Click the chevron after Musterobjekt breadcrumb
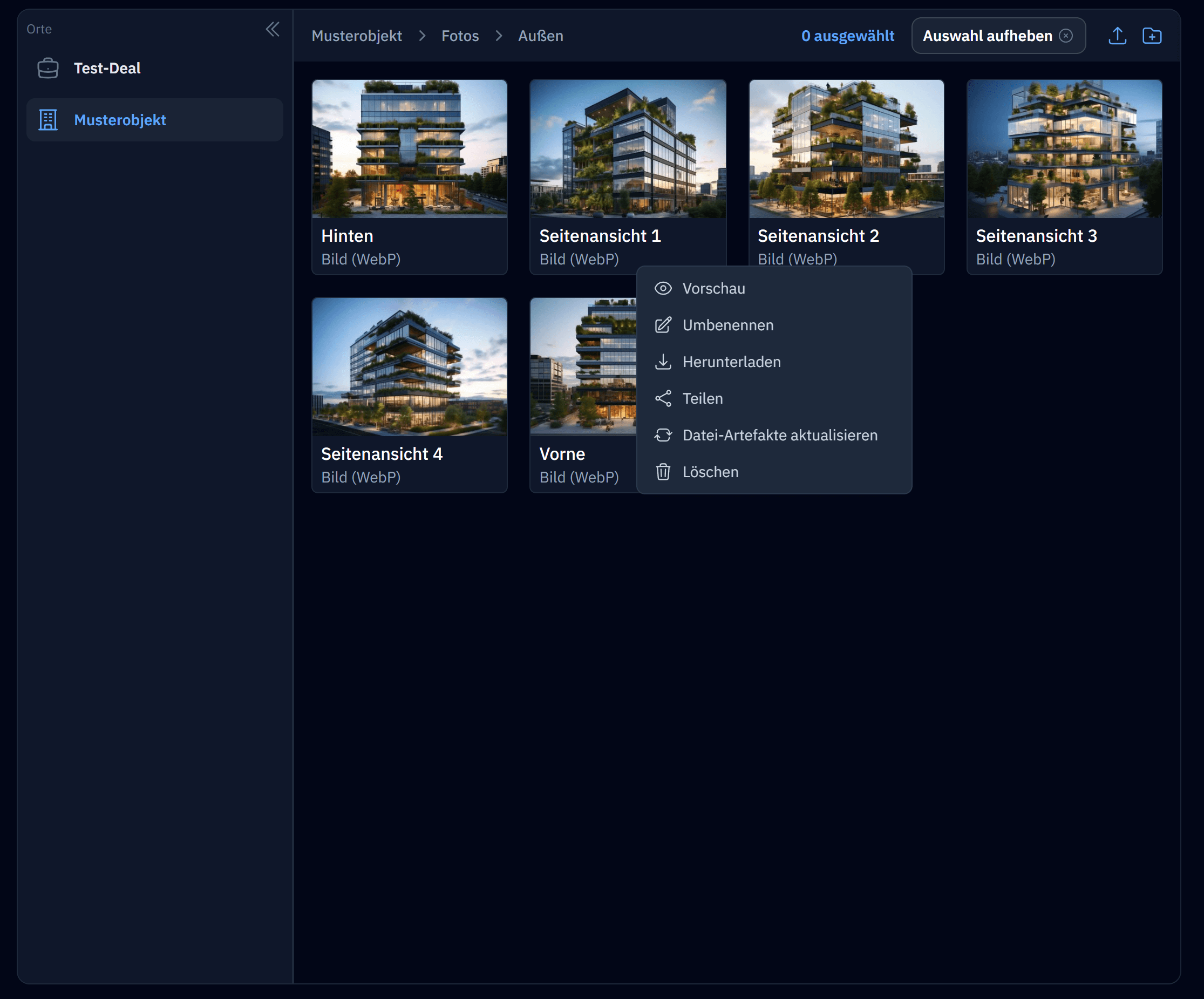The height and width of the screenshot is (999, 1204). coord(422,36)
